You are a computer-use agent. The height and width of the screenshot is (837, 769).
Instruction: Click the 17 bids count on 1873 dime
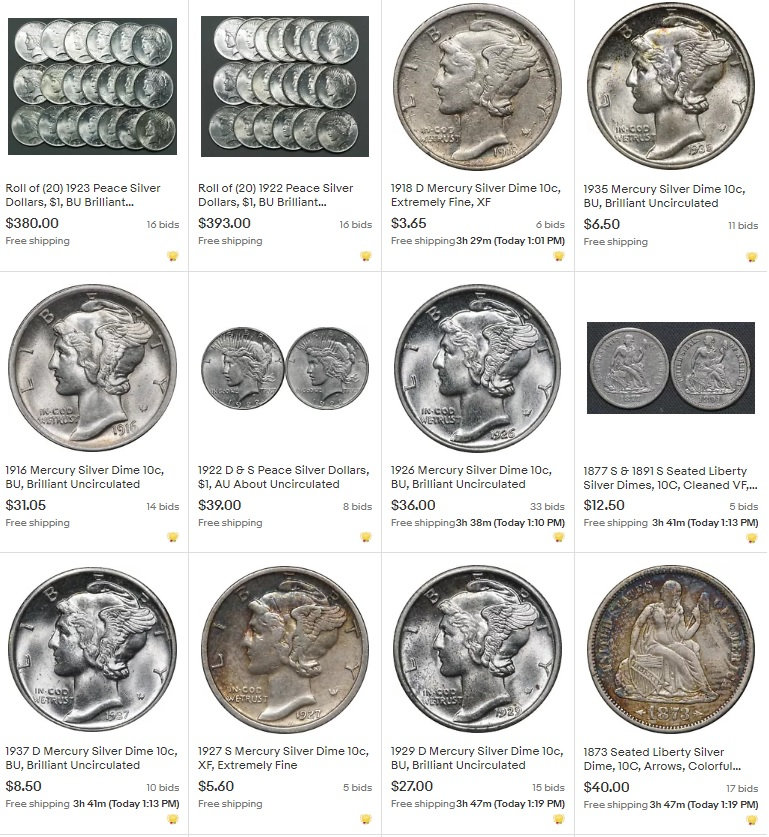pos(742,788)
